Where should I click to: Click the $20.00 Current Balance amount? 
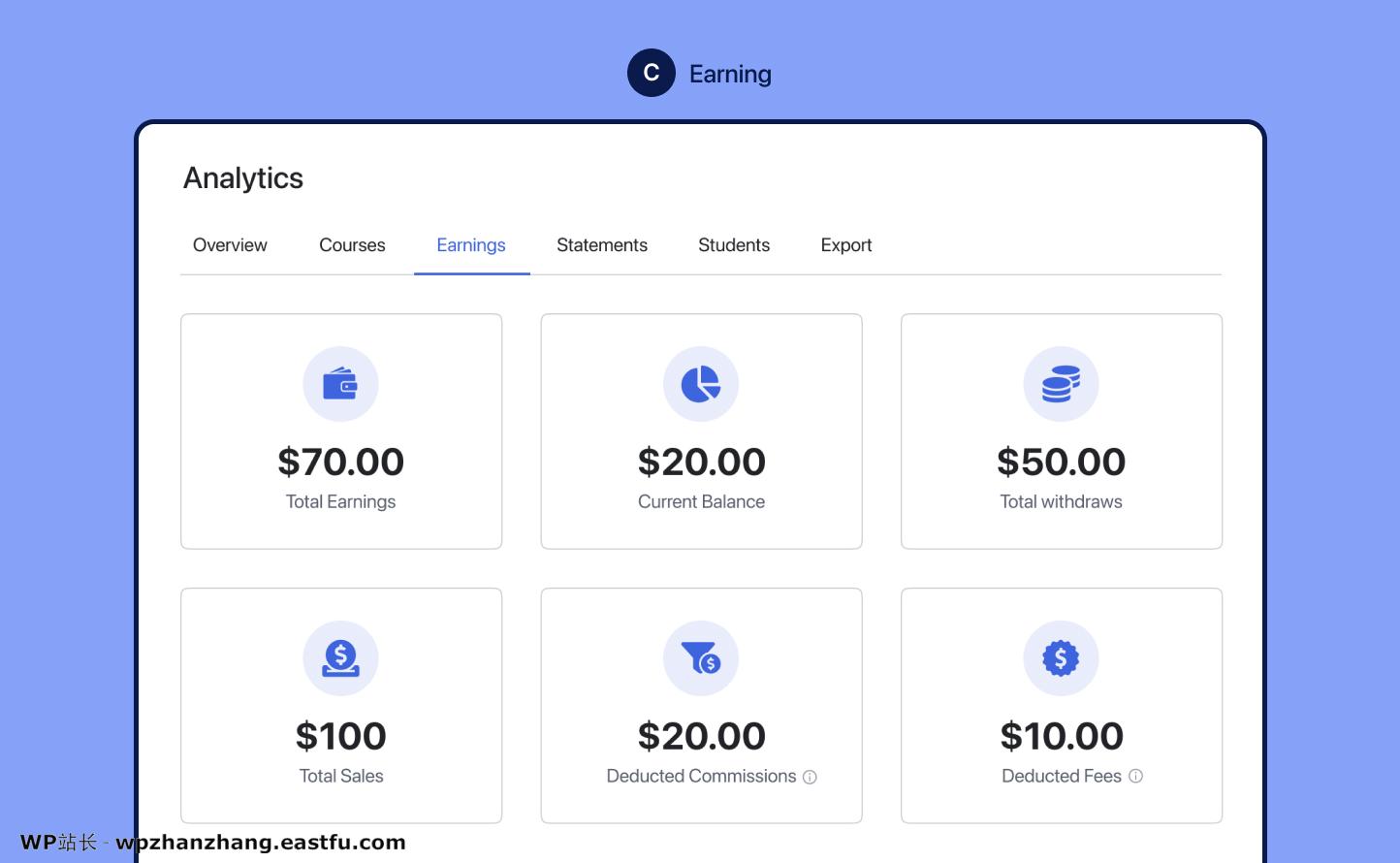[x=701, y=462]
